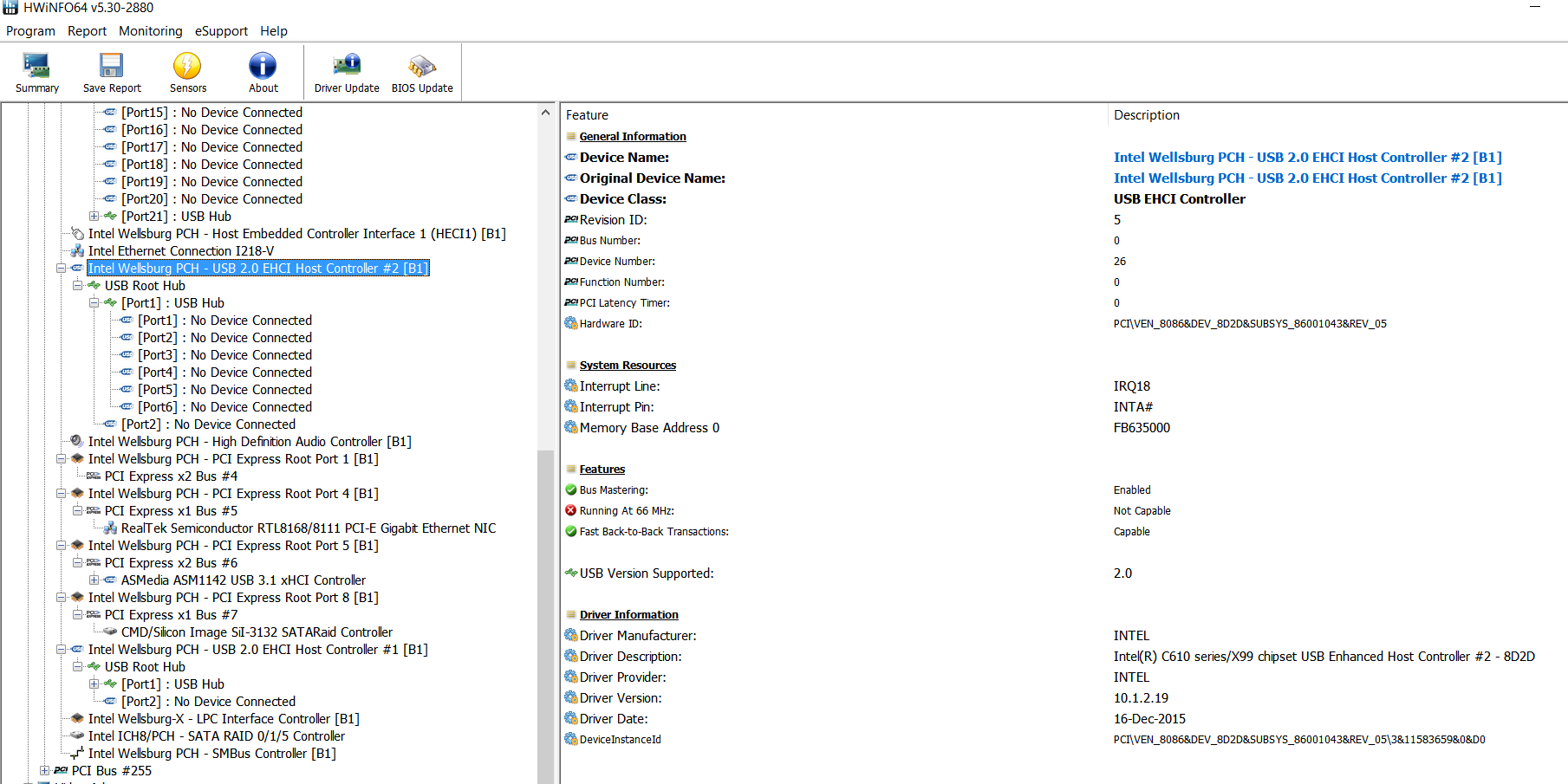Viewport: 1568px width, 784px height.
Task: Click the memory address value FB635000
Action: coord(1142,427)
